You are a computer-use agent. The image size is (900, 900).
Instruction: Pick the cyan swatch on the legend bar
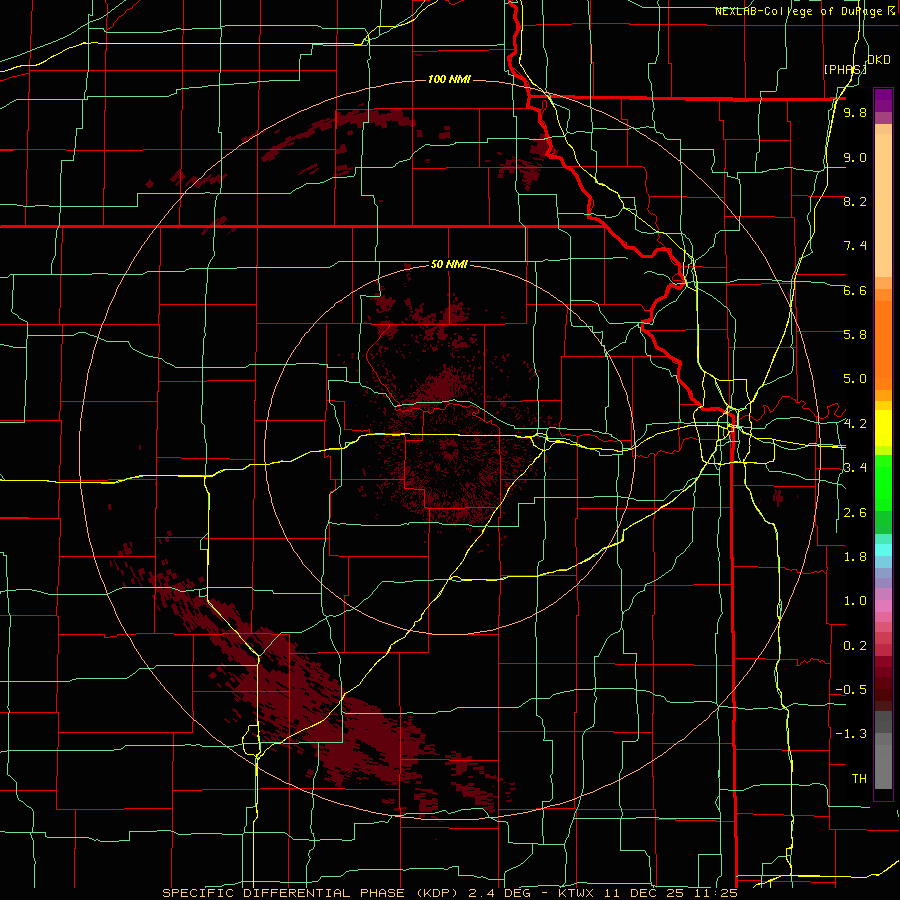coord(883,550)
